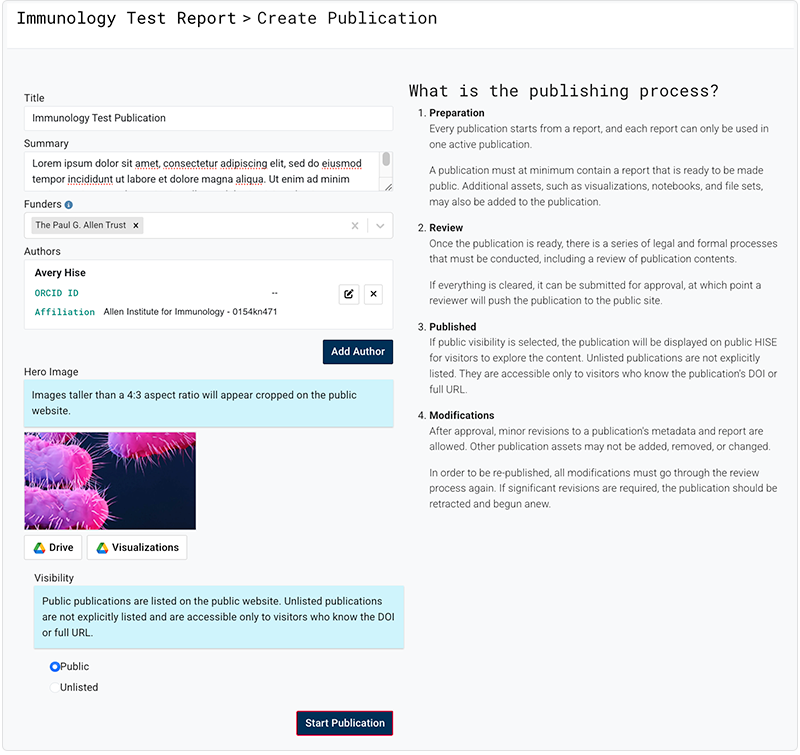The width and height of the screenshot is (800, 755).
Task: Click the Funders info icon
Action: point(69,205)
